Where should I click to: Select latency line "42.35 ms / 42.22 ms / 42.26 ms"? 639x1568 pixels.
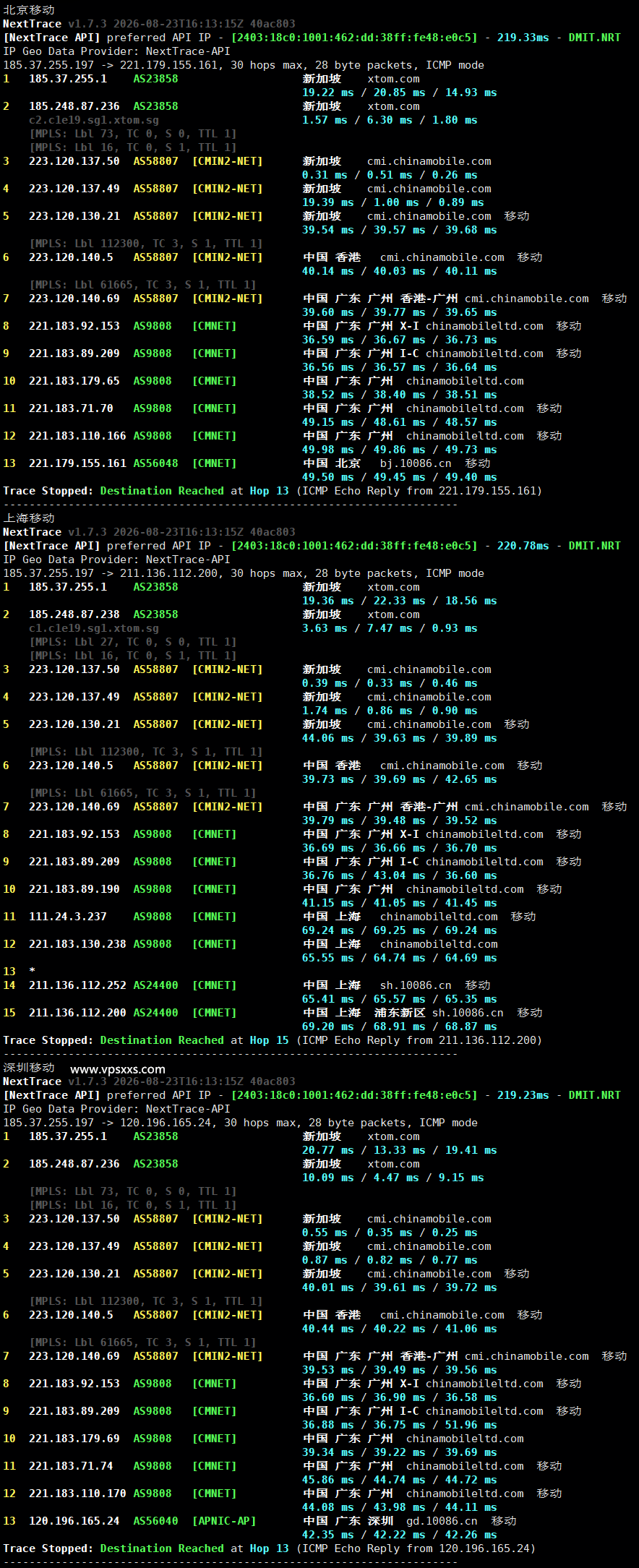click(400, 1535)
